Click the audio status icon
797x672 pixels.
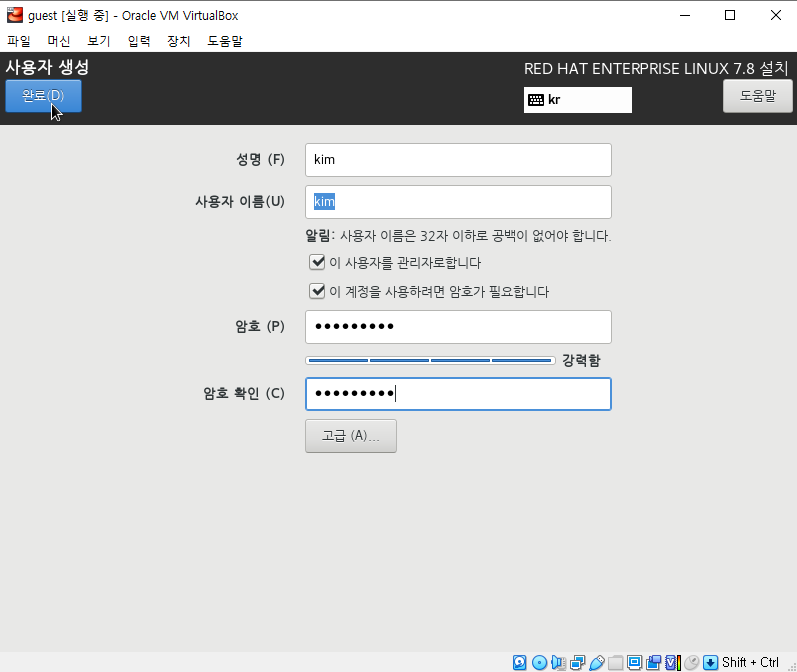tap(558, 662)
